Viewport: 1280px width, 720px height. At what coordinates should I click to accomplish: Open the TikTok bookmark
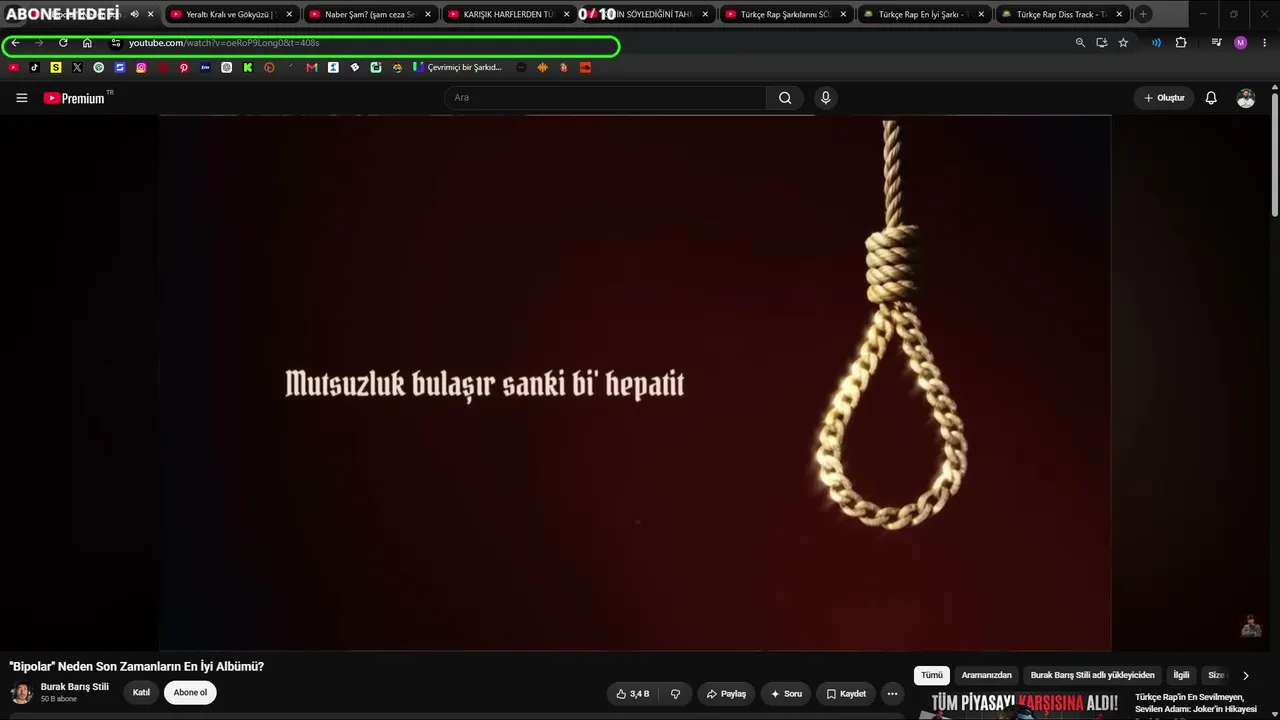click(35, 68)
